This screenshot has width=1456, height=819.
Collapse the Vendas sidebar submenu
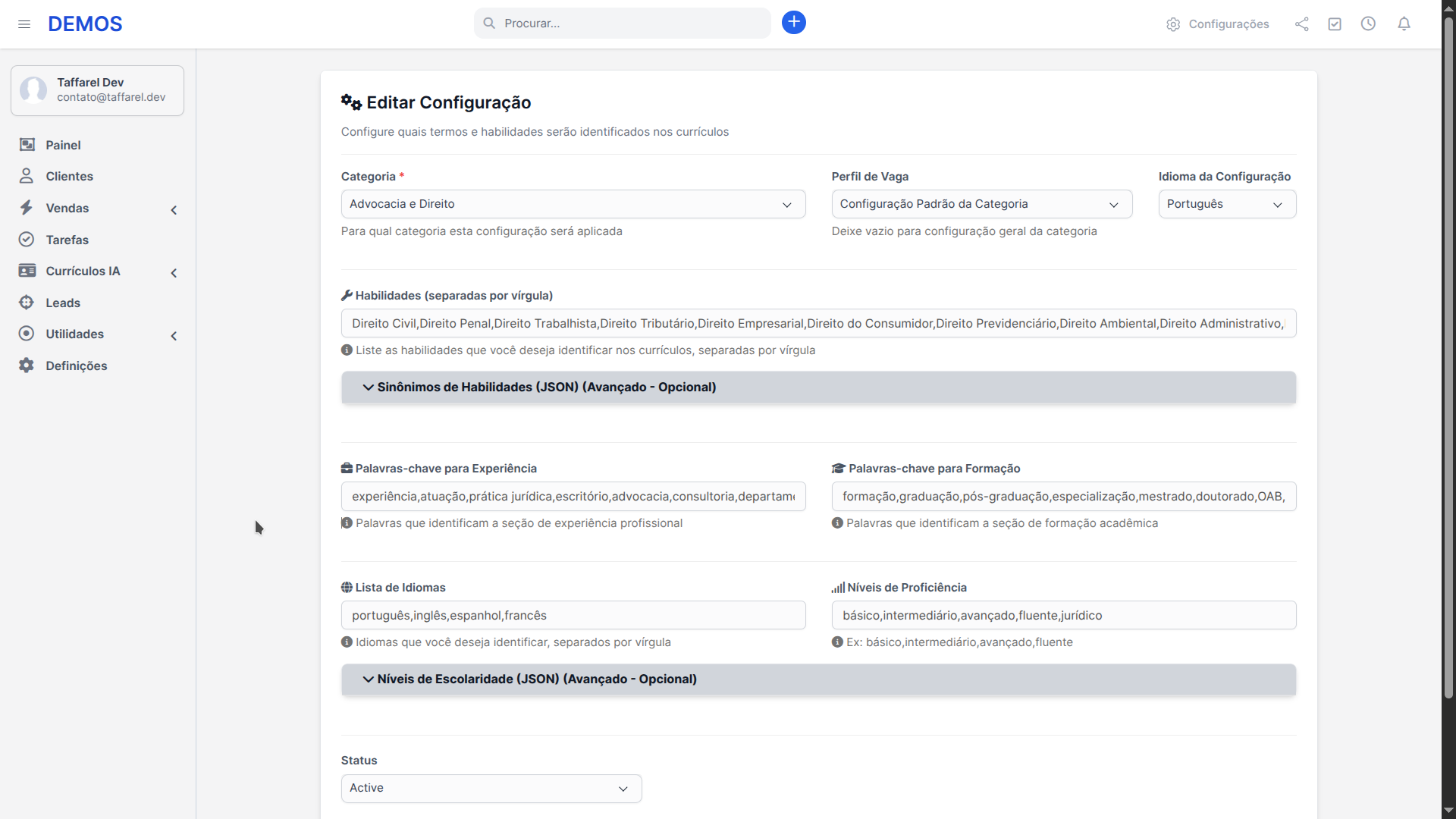pos(174,210)
